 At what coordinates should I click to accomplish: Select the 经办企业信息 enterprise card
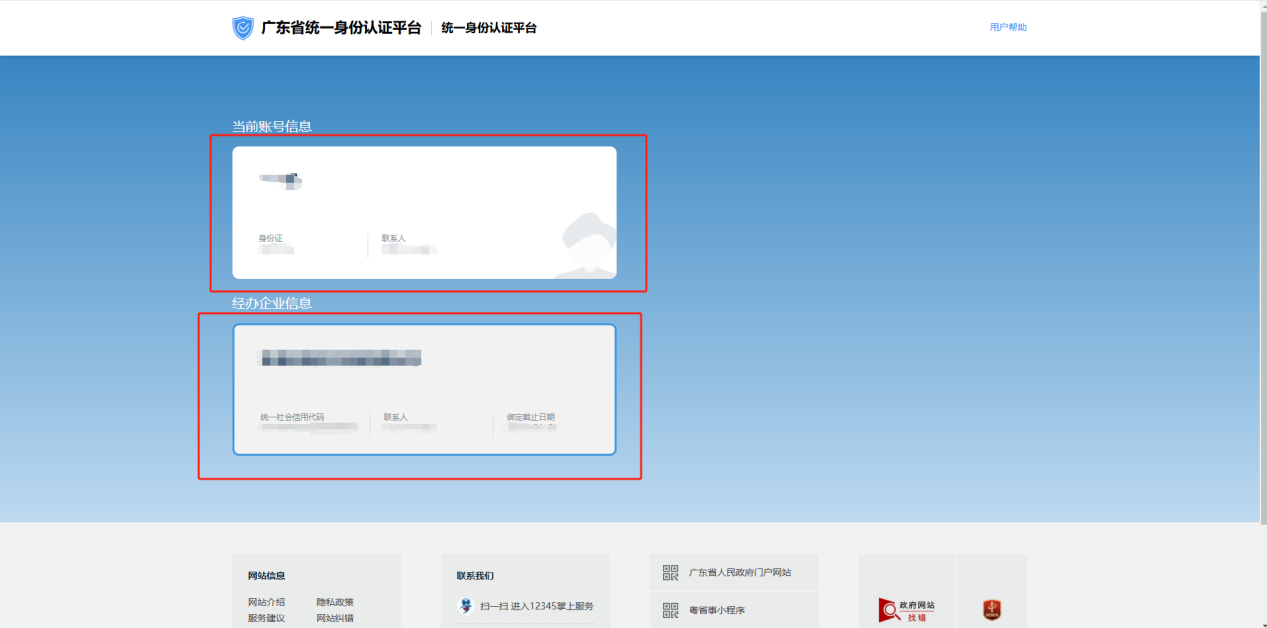click(424, 389)
